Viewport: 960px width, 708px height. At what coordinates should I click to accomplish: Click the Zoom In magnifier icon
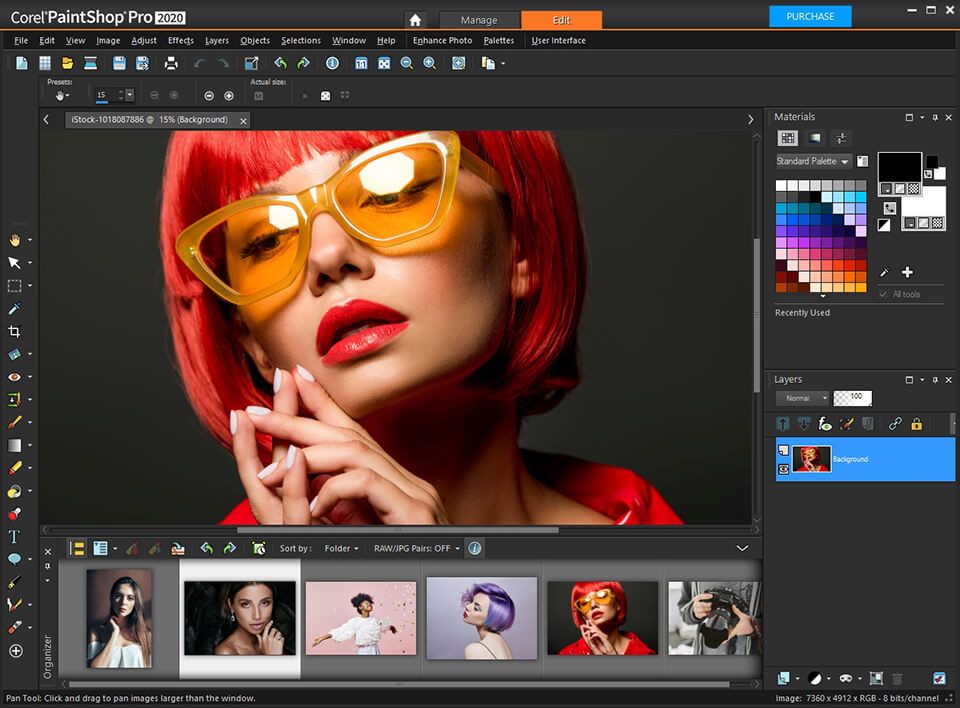point(429,63)
